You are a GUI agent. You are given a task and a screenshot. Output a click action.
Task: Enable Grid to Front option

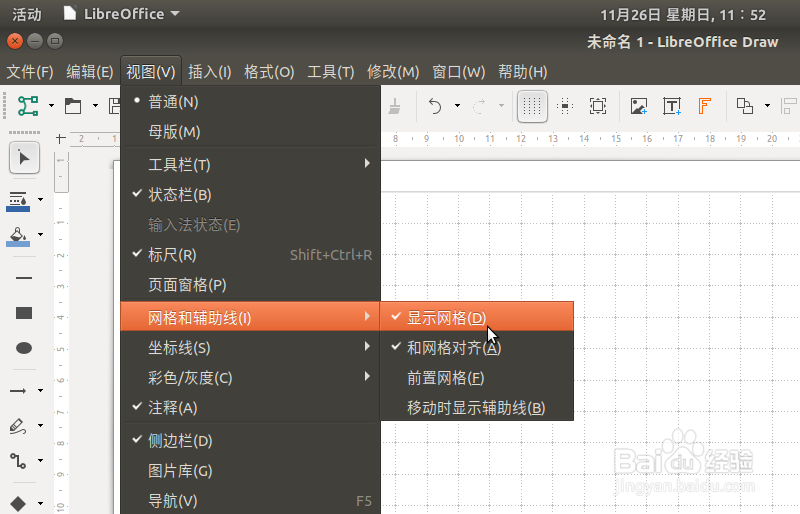tap(477, 378)
